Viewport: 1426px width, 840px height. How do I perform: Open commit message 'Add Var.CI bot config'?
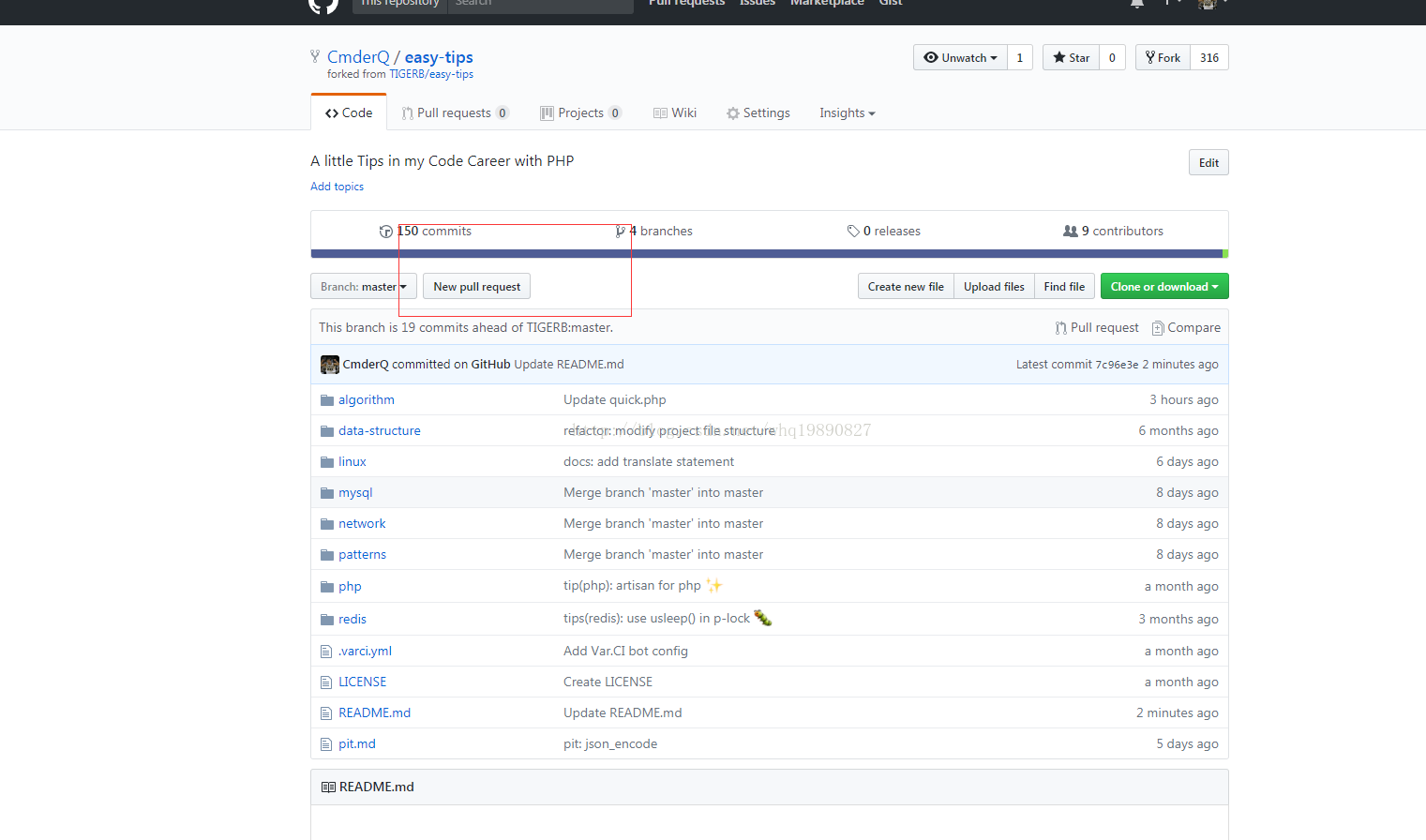(625, 652)
